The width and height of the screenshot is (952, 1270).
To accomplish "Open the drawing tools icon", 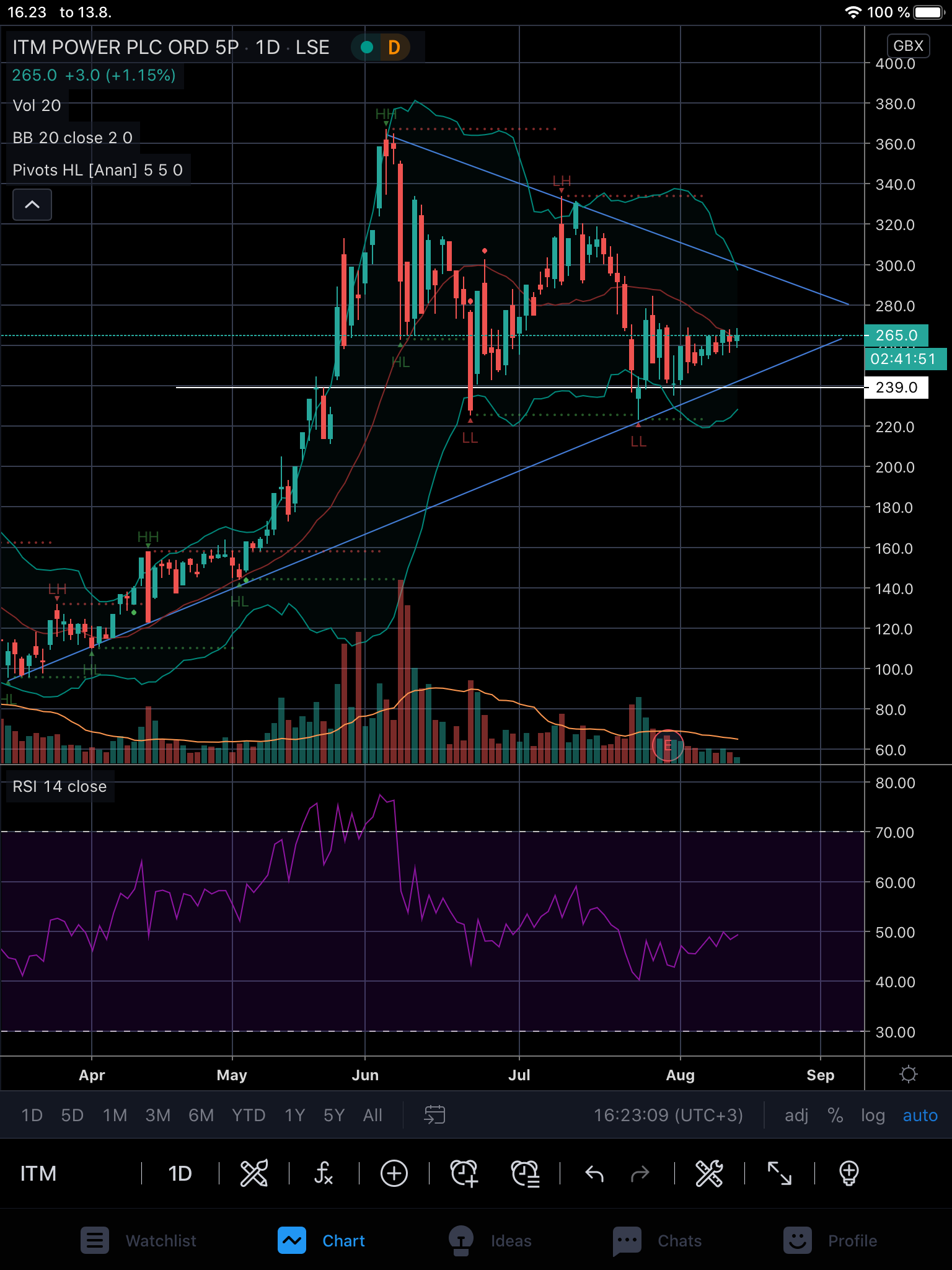I will point(254,1173).
